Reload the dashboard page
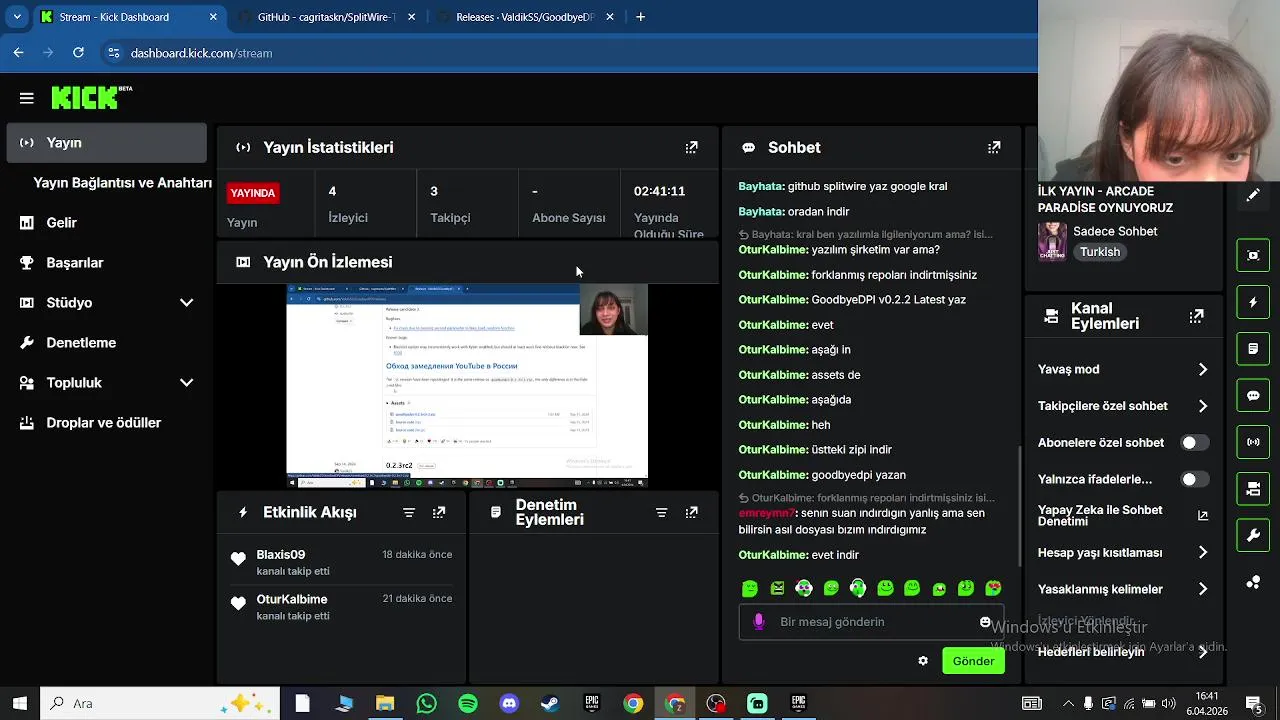 [x=78, y=53]
